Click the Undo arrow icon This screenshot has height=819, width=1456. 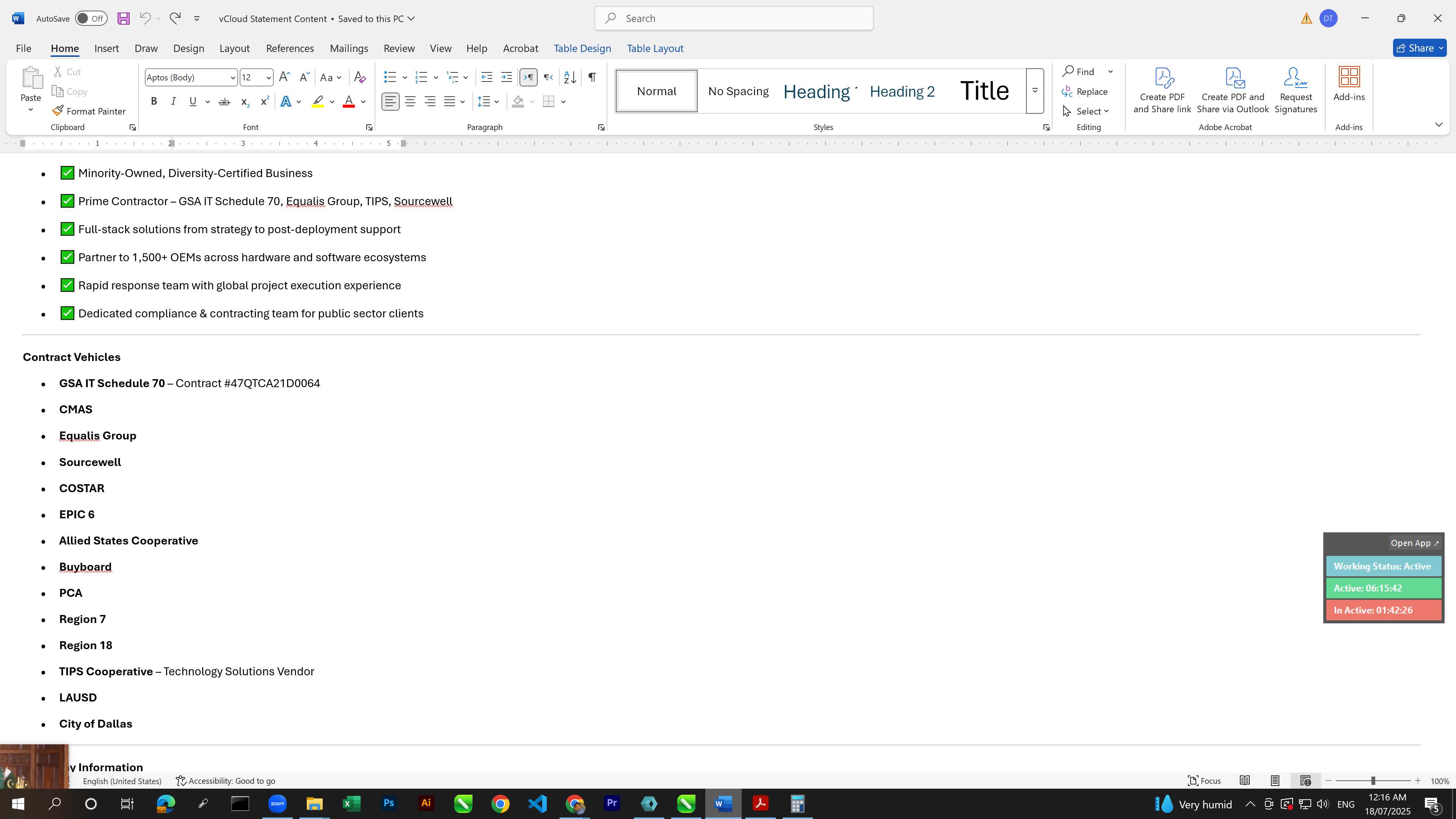coord(145,19)
